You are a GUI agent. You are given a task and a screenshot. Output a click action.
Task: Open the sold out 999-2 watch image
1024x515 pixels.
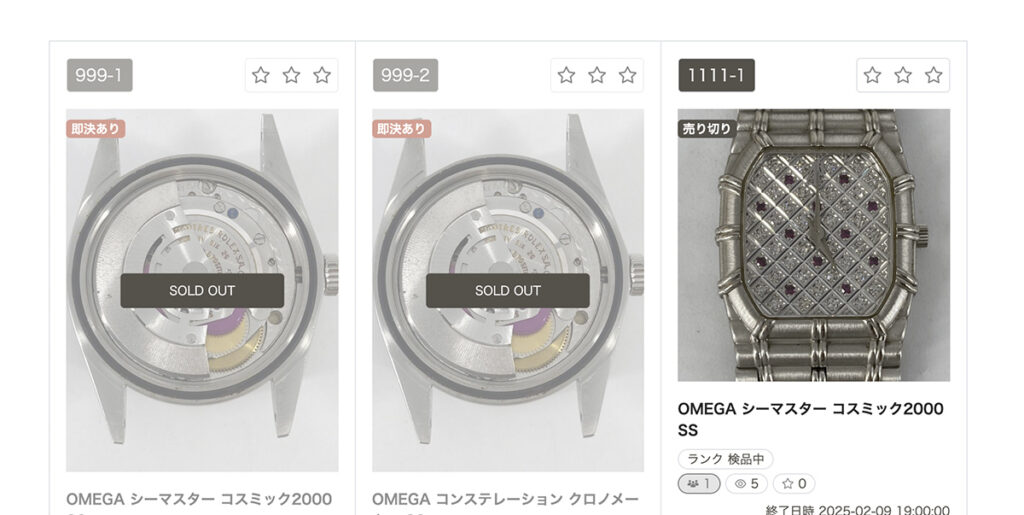click(x=508, y=290)
